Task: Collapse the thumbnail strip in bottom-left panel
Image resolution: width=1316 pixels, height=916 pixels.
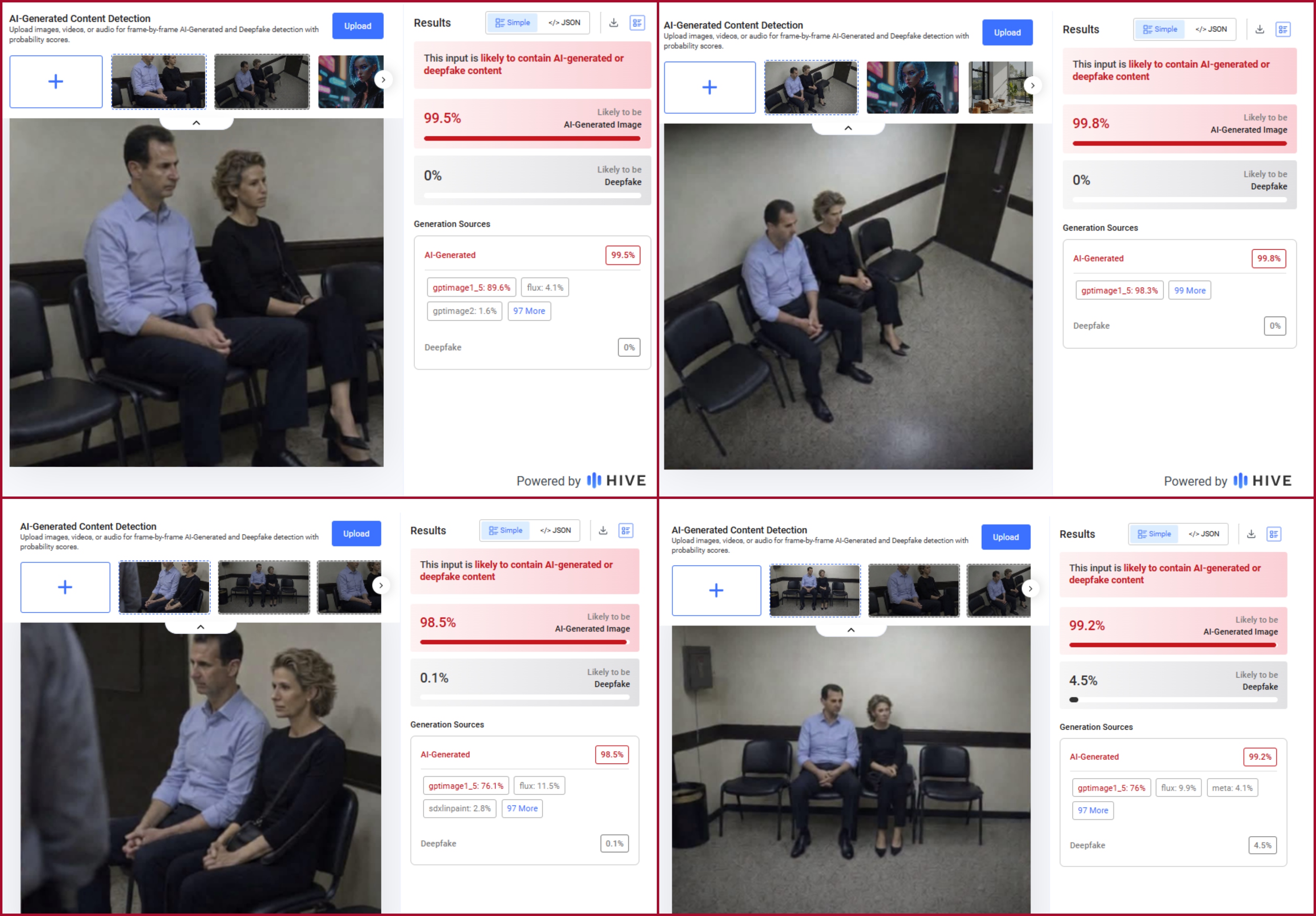Action: (201, 627)
